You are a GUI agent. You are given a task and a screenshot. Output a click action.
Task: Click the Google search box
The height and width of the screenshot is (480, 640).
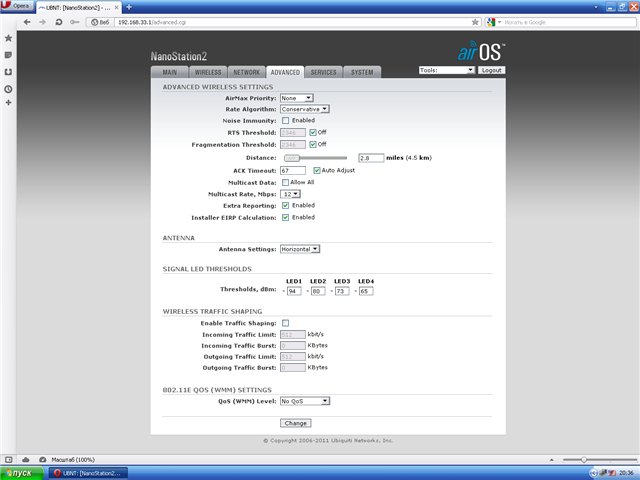pyautogui.click(x=569, y=22)
